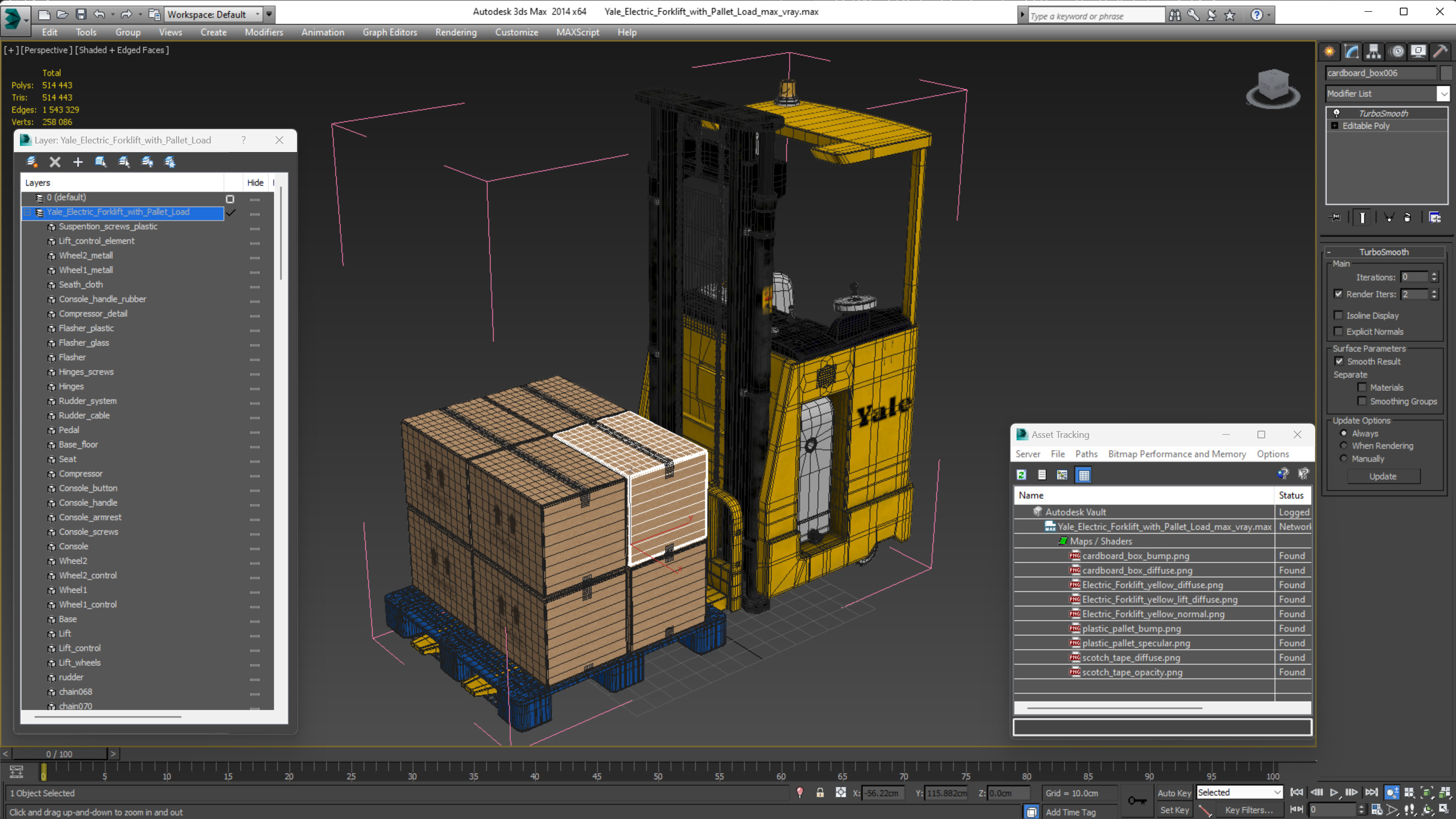This screenshot has height=819, width=1456.
Task: Click the Undo arrow icon
Action: pos(100,14)
